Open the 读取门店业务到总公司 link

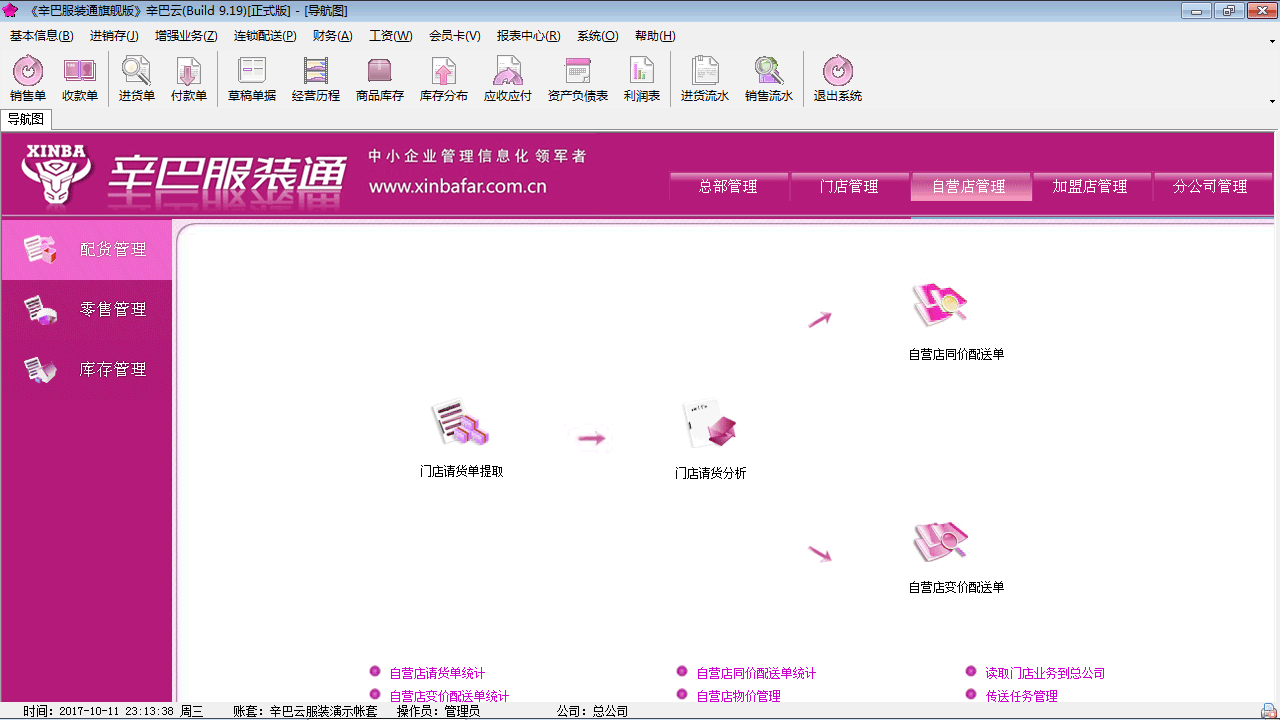click(x=1045, y=674)
